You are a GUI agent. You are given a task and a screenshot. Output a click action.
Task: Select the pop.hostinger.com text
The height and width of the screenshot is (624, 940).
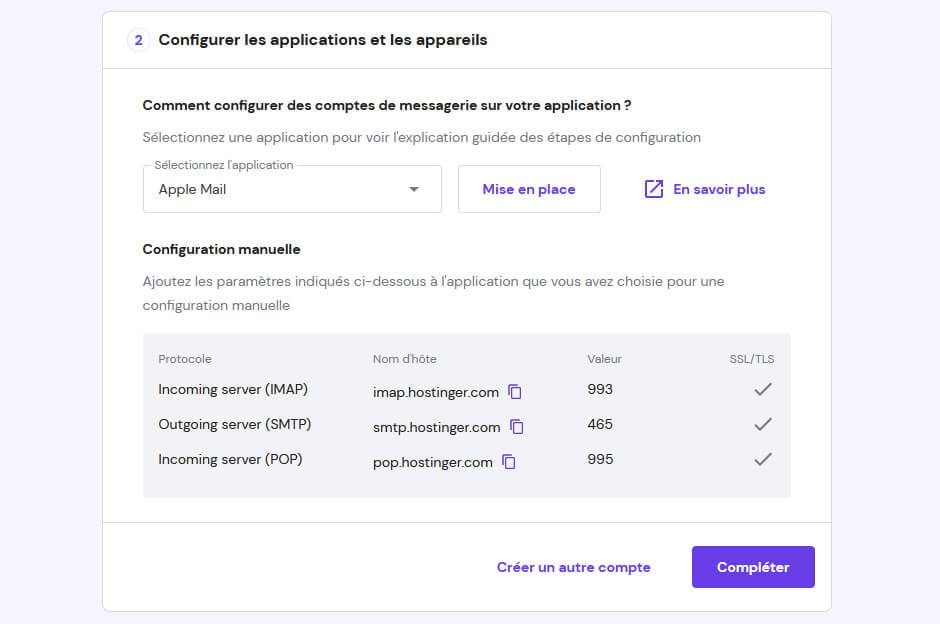[x=432, y=462]
